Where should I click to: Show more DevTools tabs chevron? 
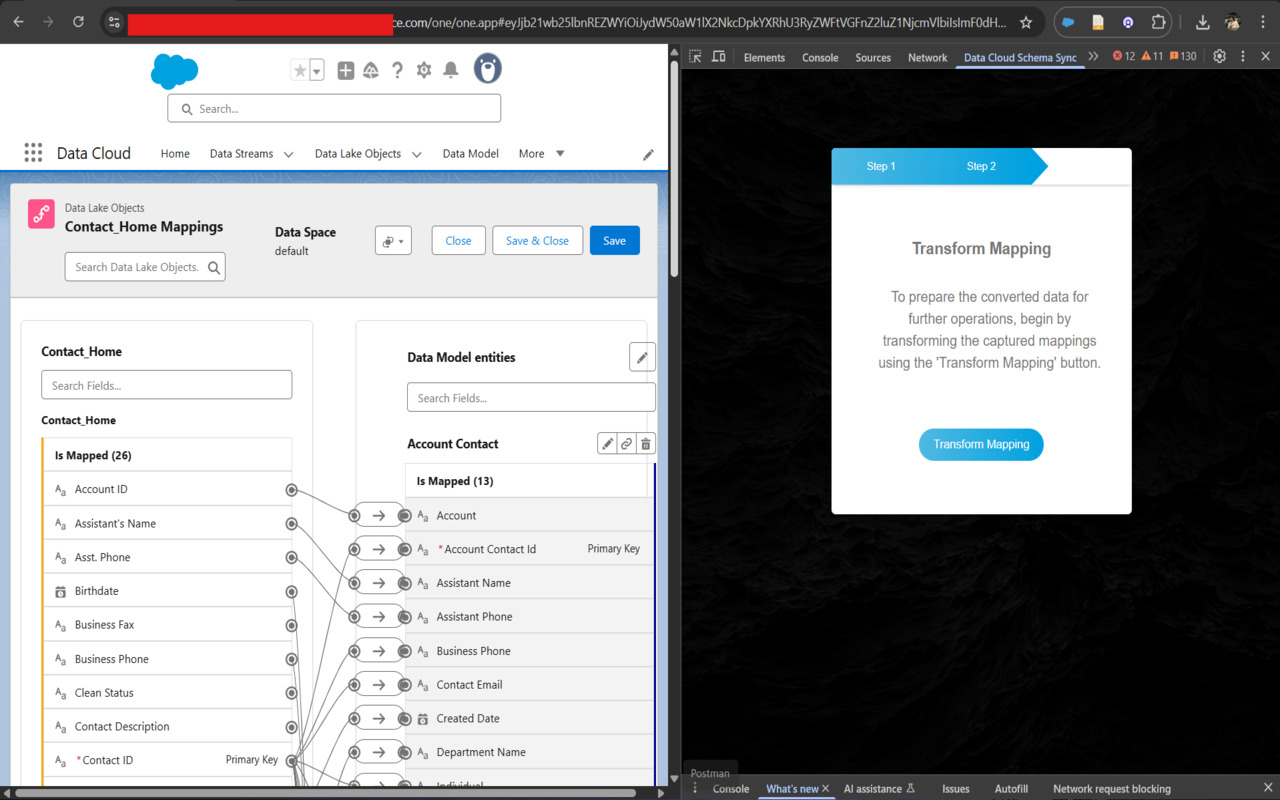coord(1093,57)
